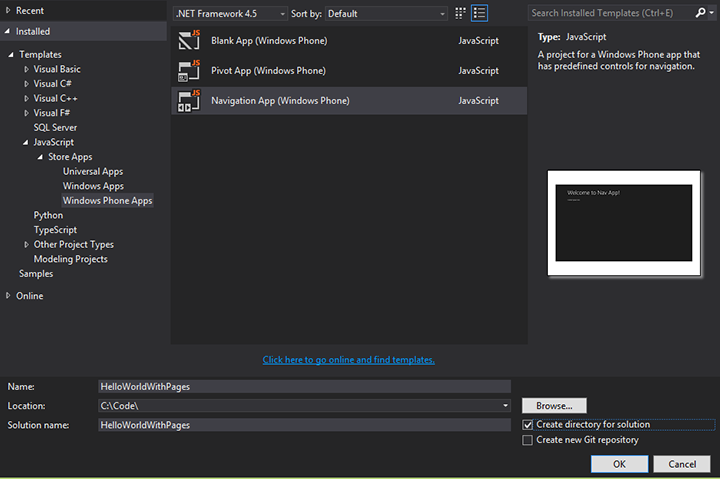Select the Pivot App (Windows Phone) label
The height and width of the screenshot is (479, 720).
(x=268, y=71)
